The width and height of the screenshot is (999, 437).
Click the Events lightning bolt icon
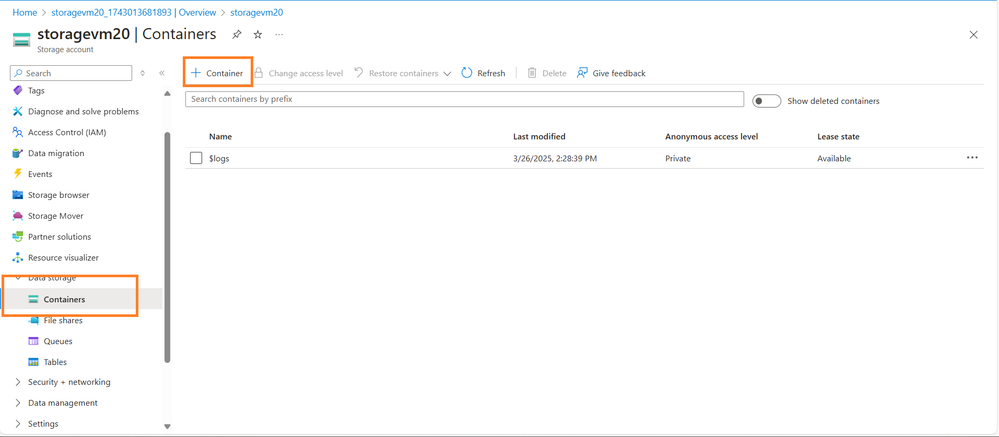(18, 174)
